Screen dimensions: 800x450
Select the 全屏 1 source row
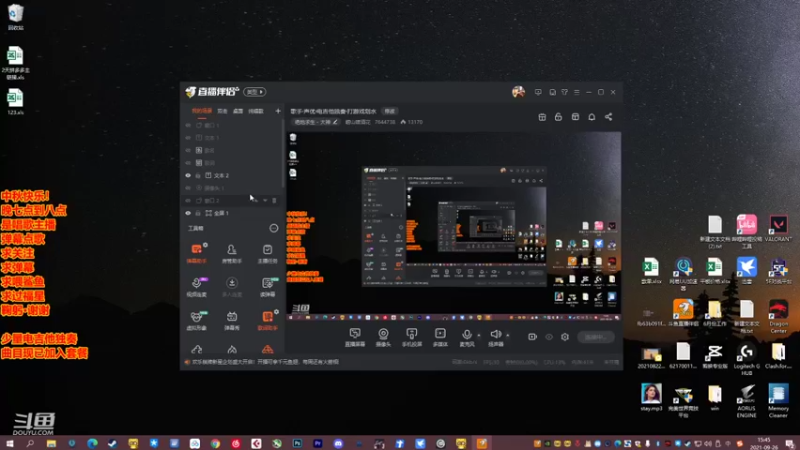click(232, 213)
